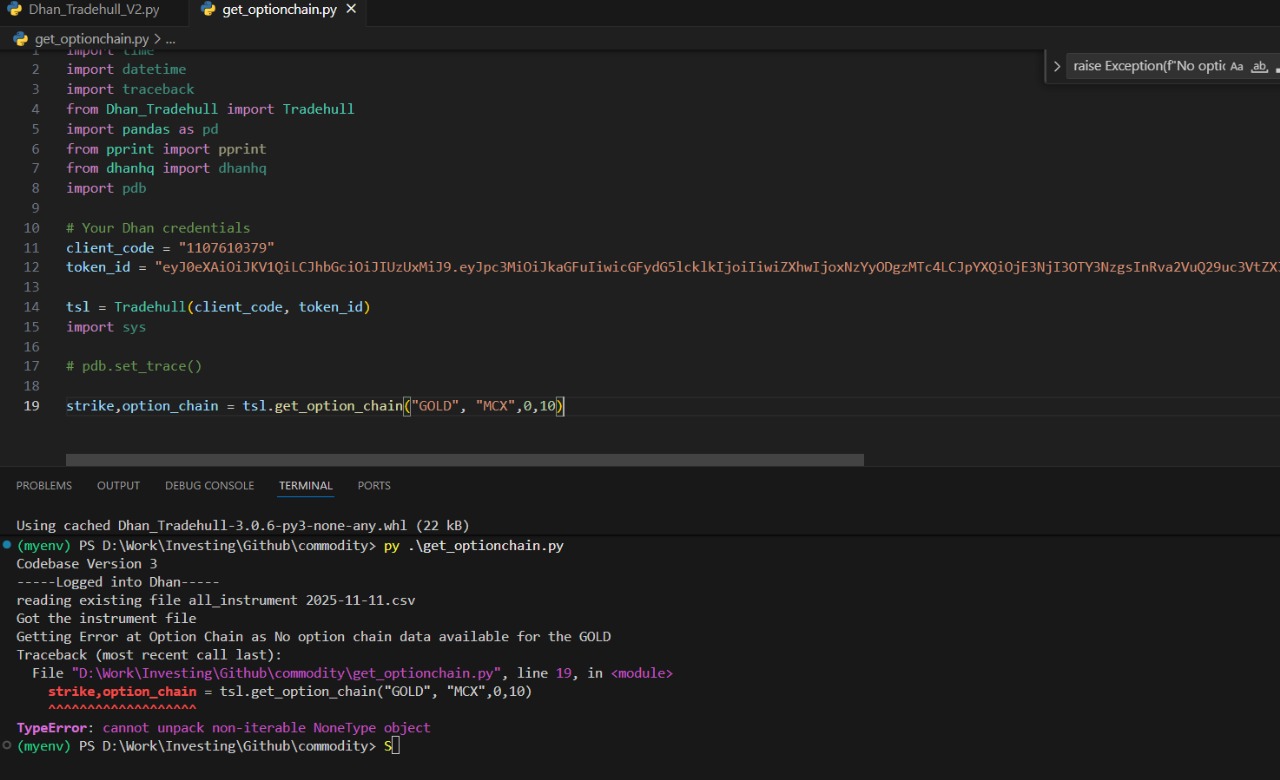Click find input containing raise Exception text
1280x780 pixels.
(1148, 66)
